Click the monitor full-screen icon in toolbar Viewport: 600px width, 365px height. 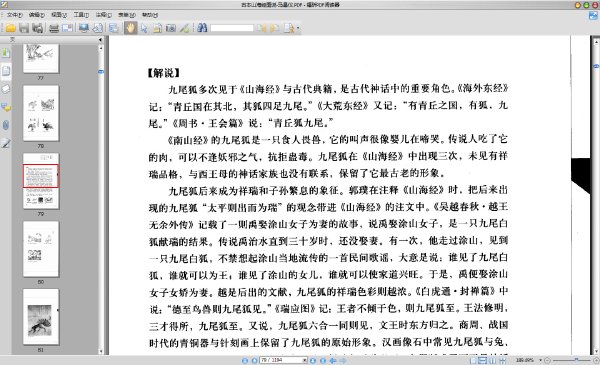84,28
